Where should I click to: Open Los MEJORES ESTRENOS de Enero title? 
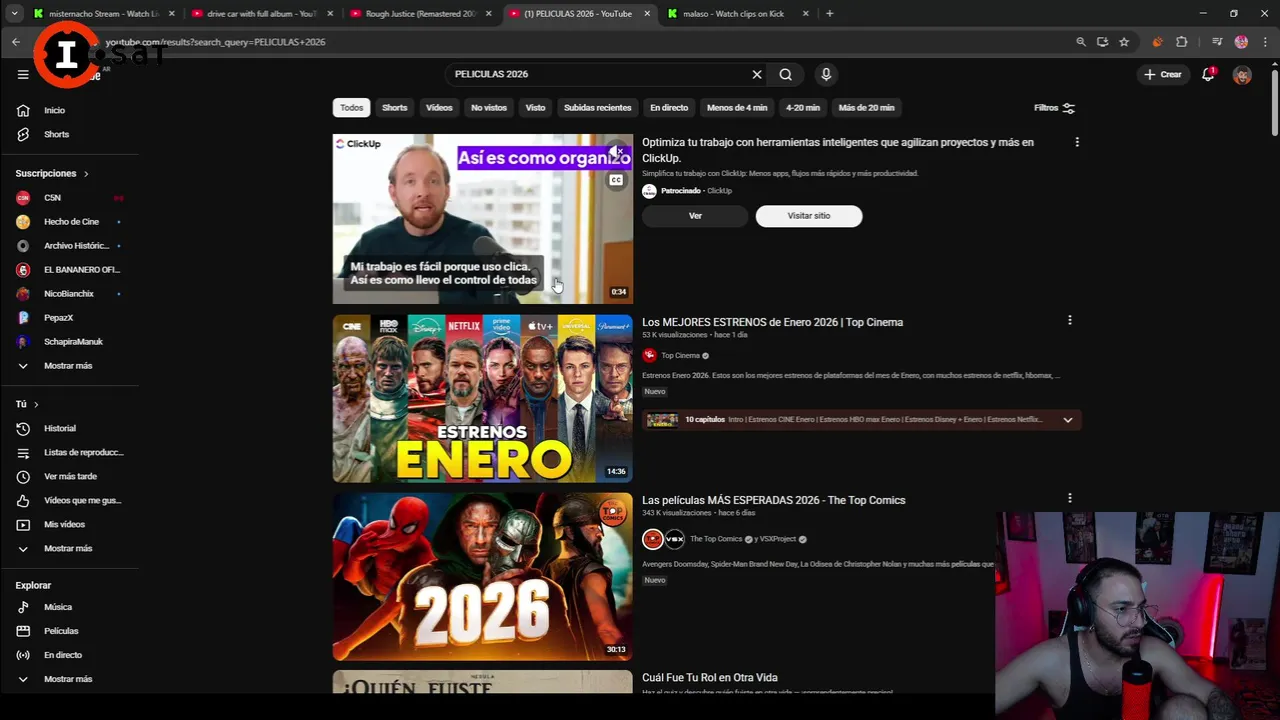click(772, 322)
